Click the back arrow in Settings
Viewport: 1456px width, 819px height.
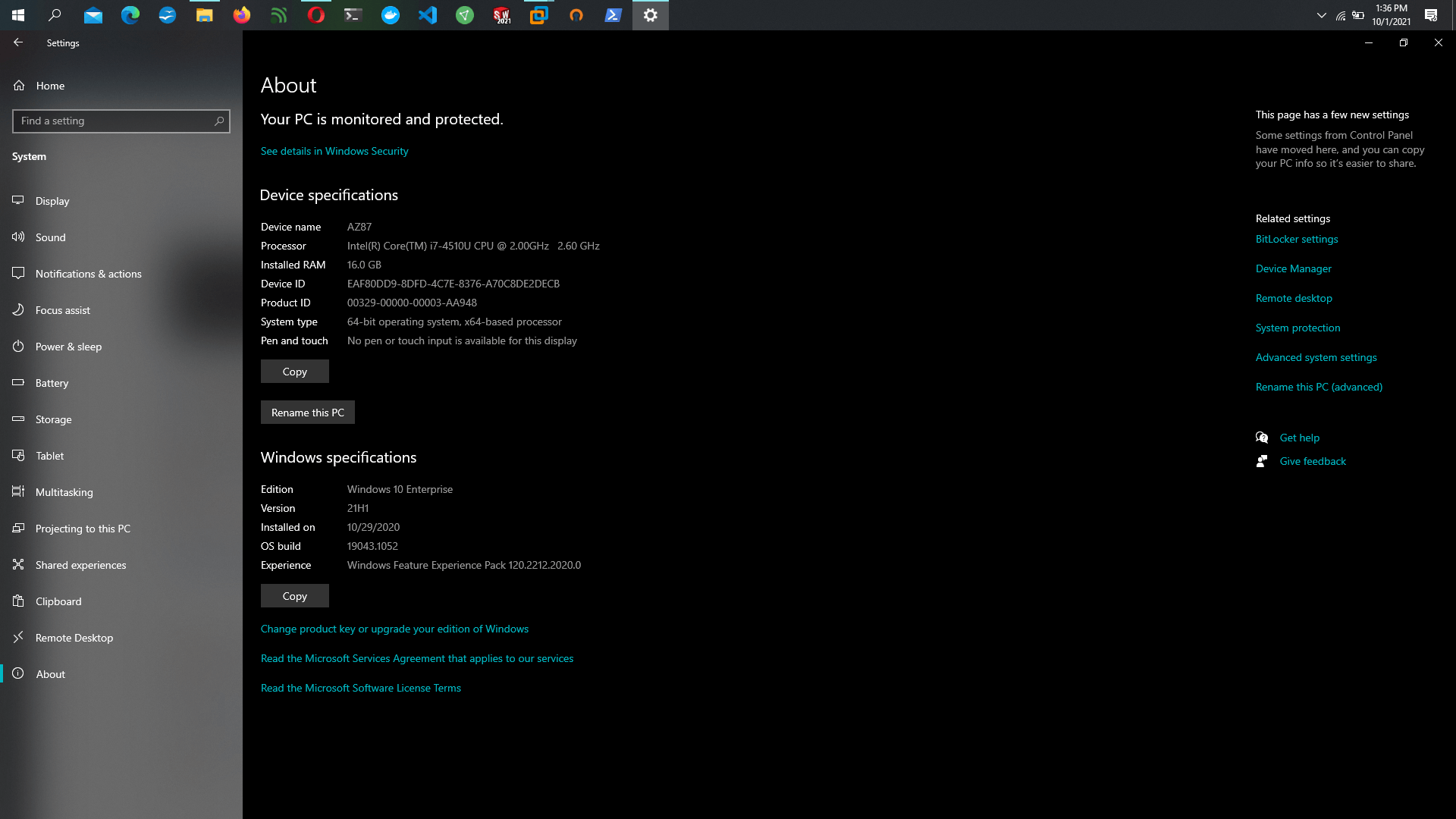18,42
